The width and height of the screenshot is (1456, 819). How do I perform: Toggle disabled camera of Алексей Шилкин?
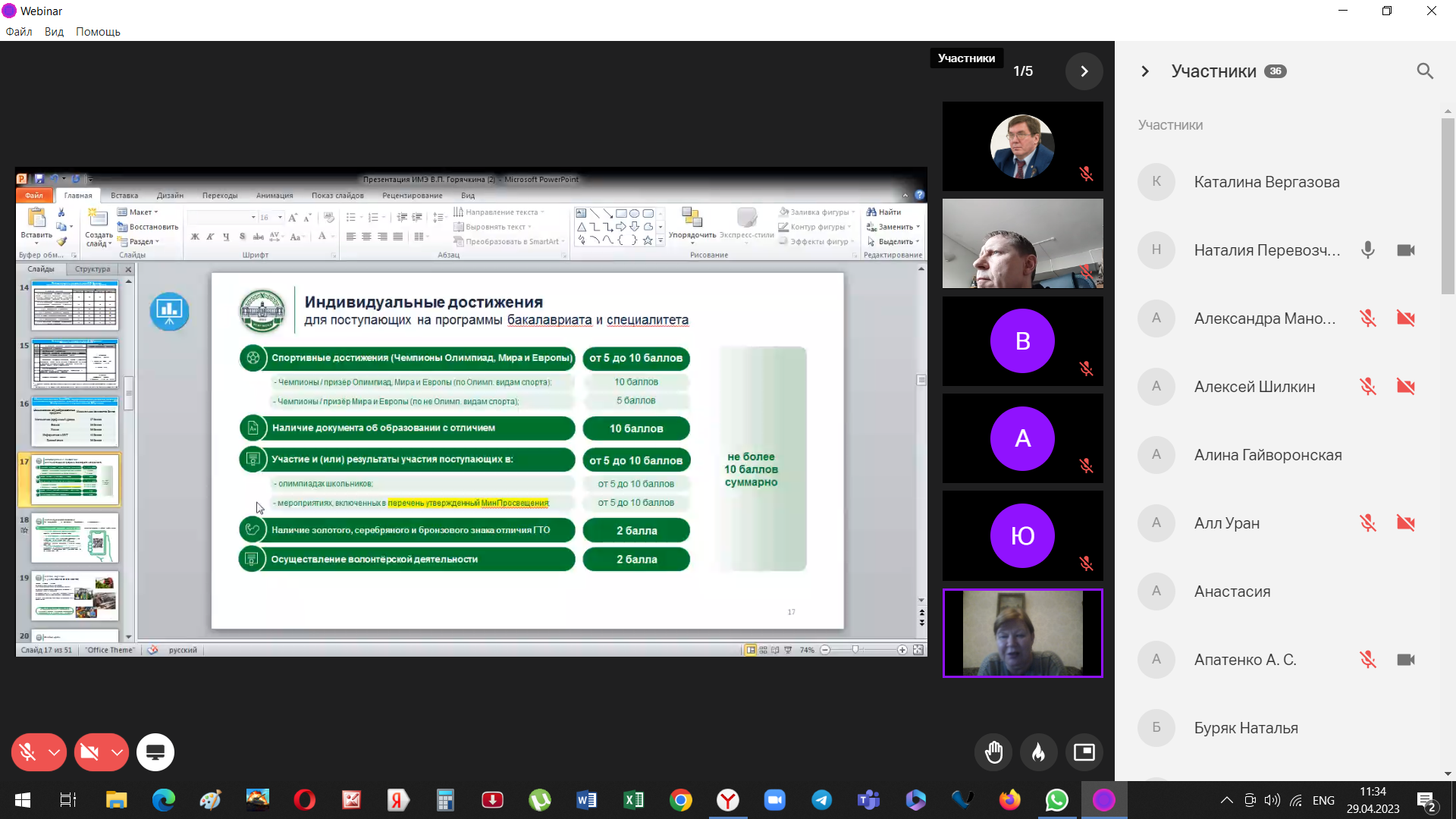pos(1406,387)
